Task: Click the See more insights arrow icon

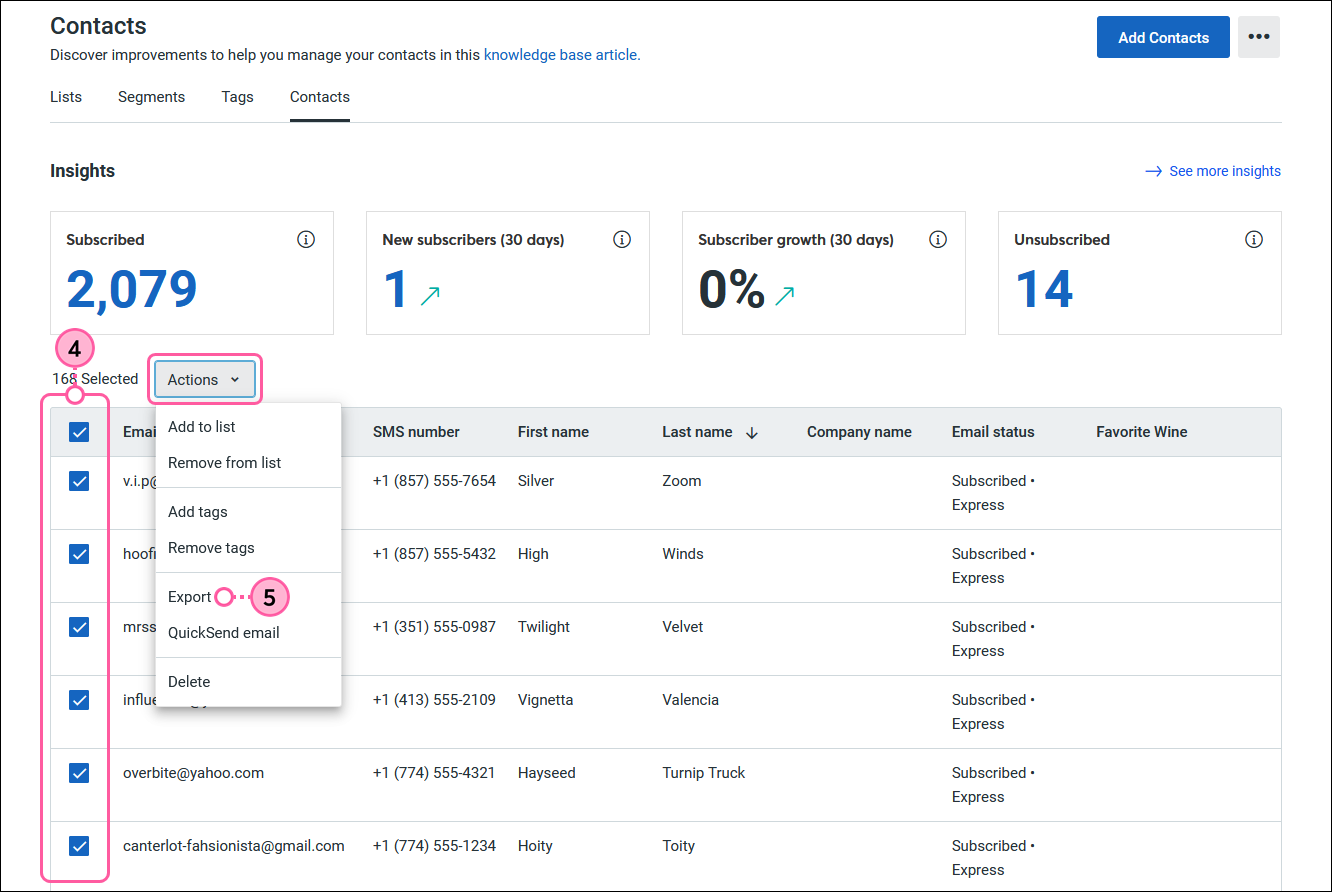Action: click(x=1154, y=171)
